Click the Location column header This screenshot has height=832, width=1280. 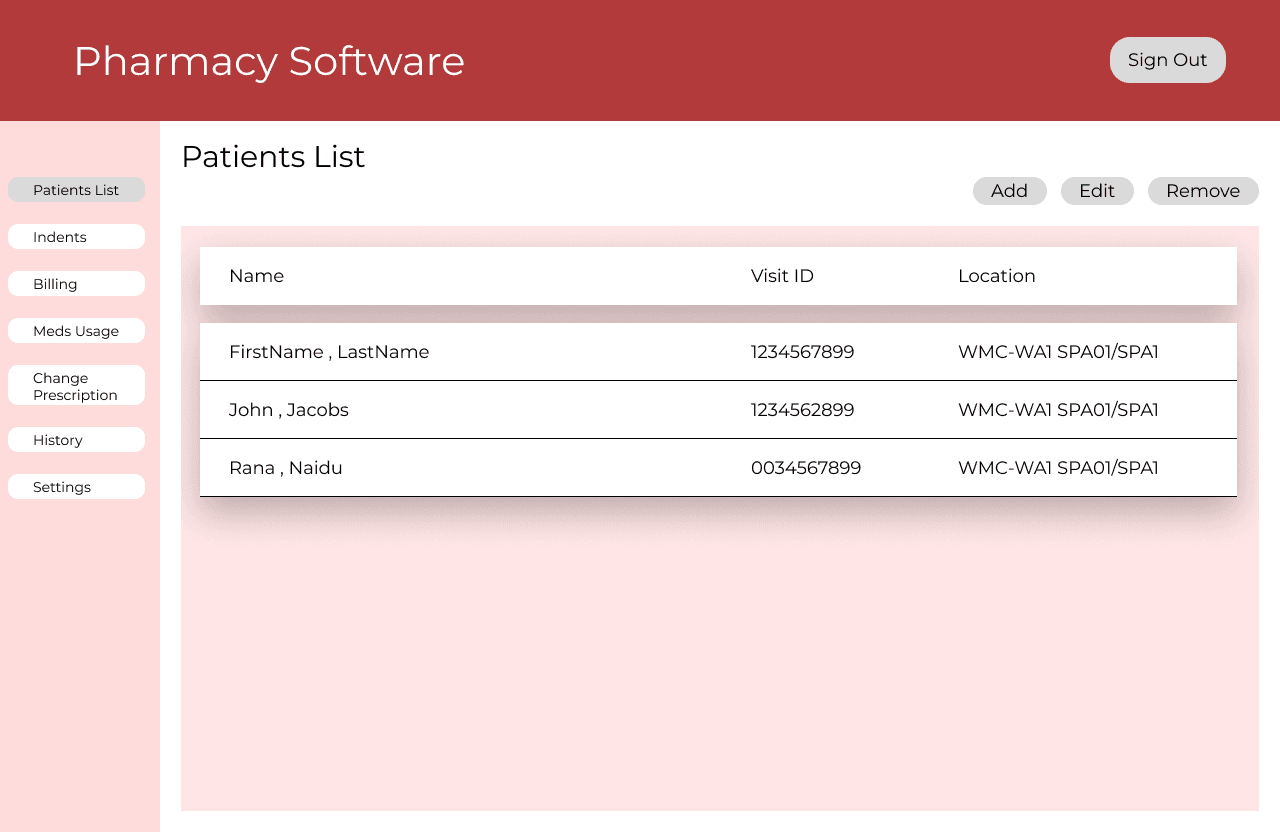[997, 276]
